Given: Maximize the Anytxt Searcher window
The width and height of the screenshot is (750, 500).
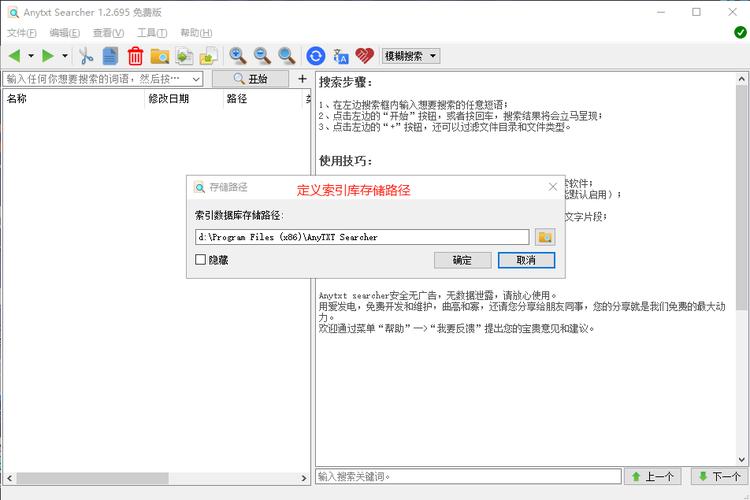Looking at the screenshot, I should [696, 12].
